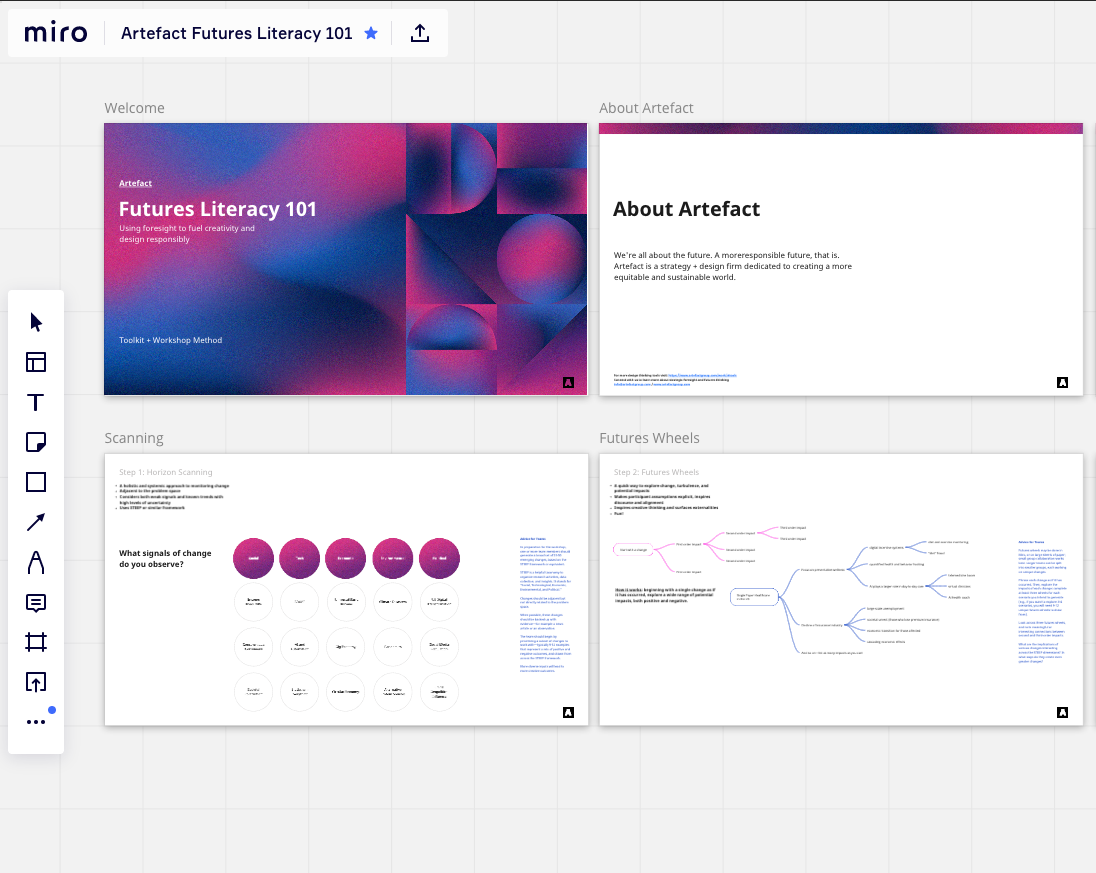
Task: Select the Scanning frame title
Action: tap(134, 438)
